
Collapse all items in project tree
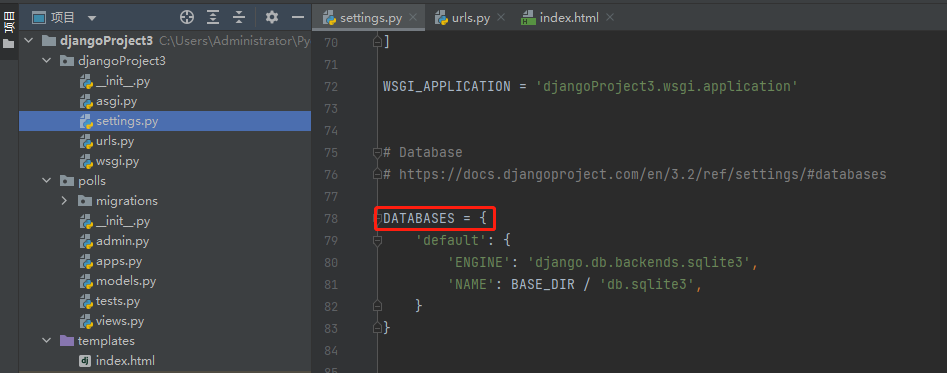pos(240,18)
